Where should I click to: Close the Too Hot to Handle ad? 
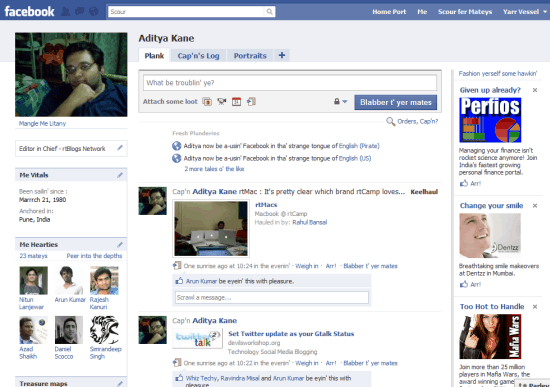click(x=535, y=307)
